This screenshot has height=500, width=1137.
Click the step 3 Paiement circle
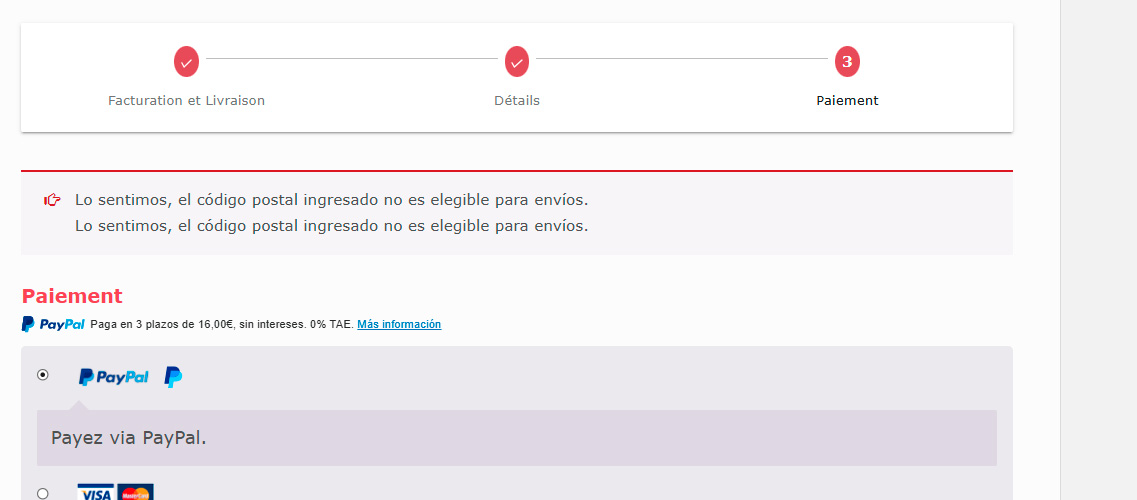847,62
